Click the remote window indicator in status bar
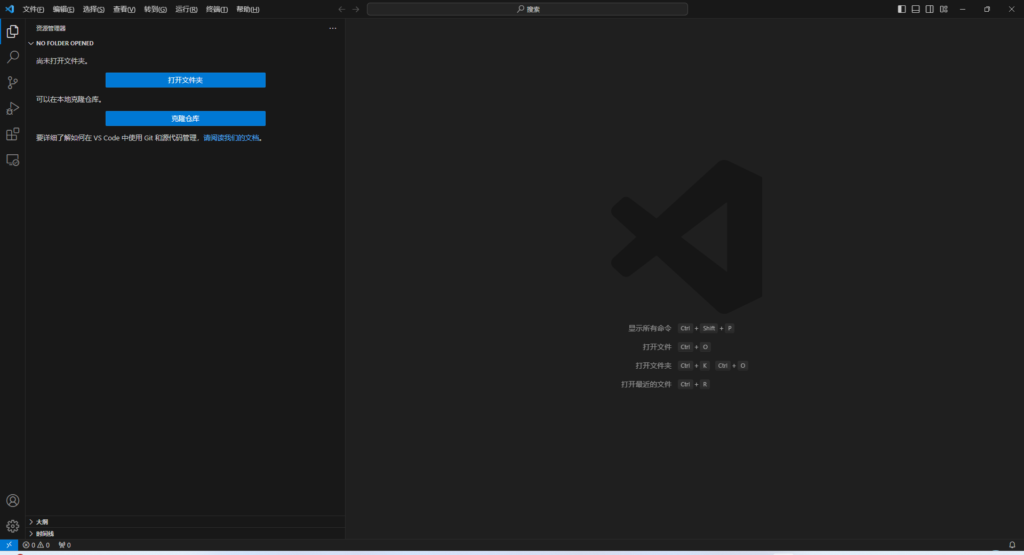The image size is (1024, 555). (8, 545)
